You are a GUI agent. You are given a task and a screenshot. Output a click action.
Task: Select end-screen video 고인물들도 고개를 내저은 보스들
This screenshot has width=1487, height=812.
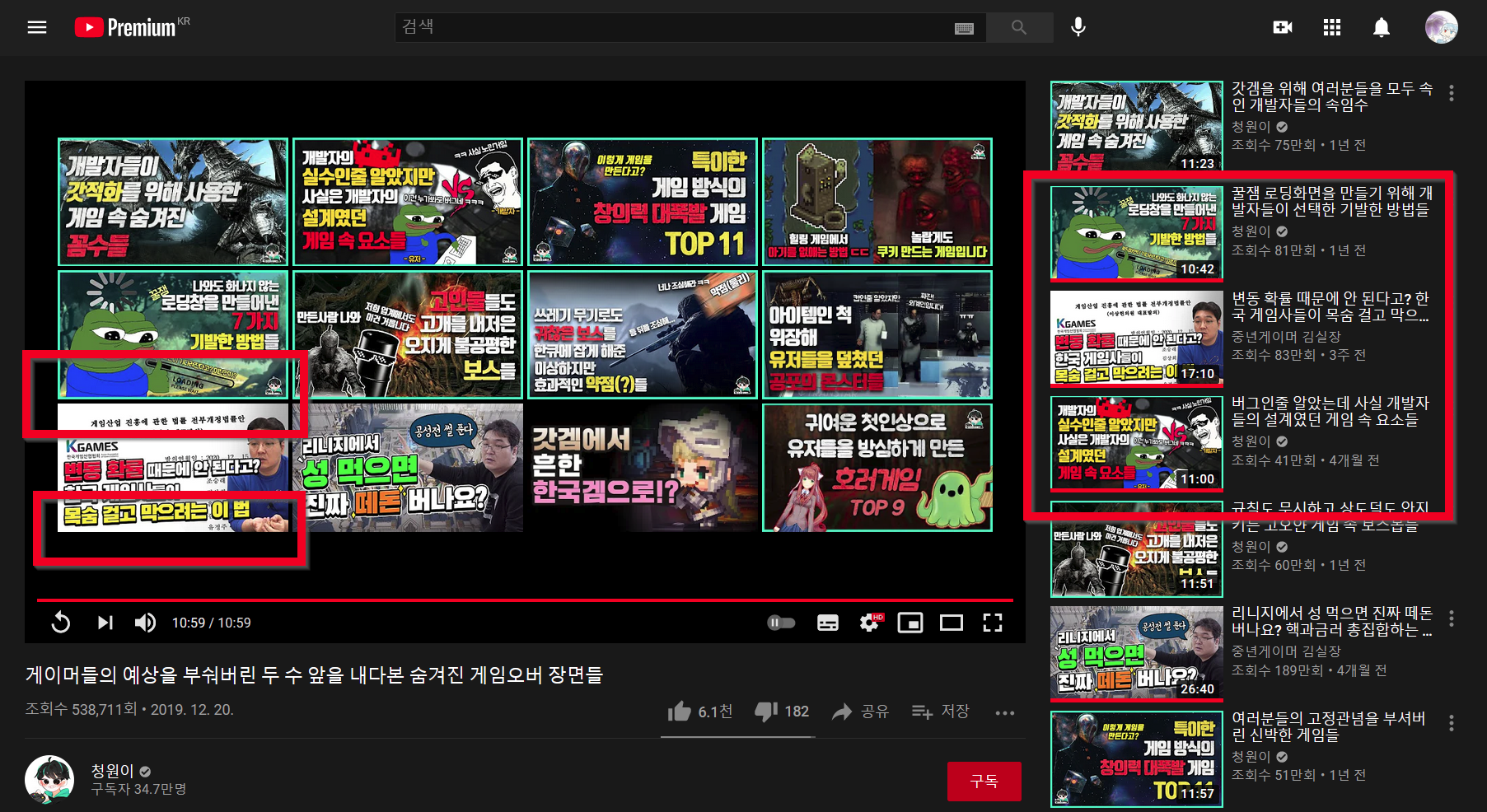point(408,334)
